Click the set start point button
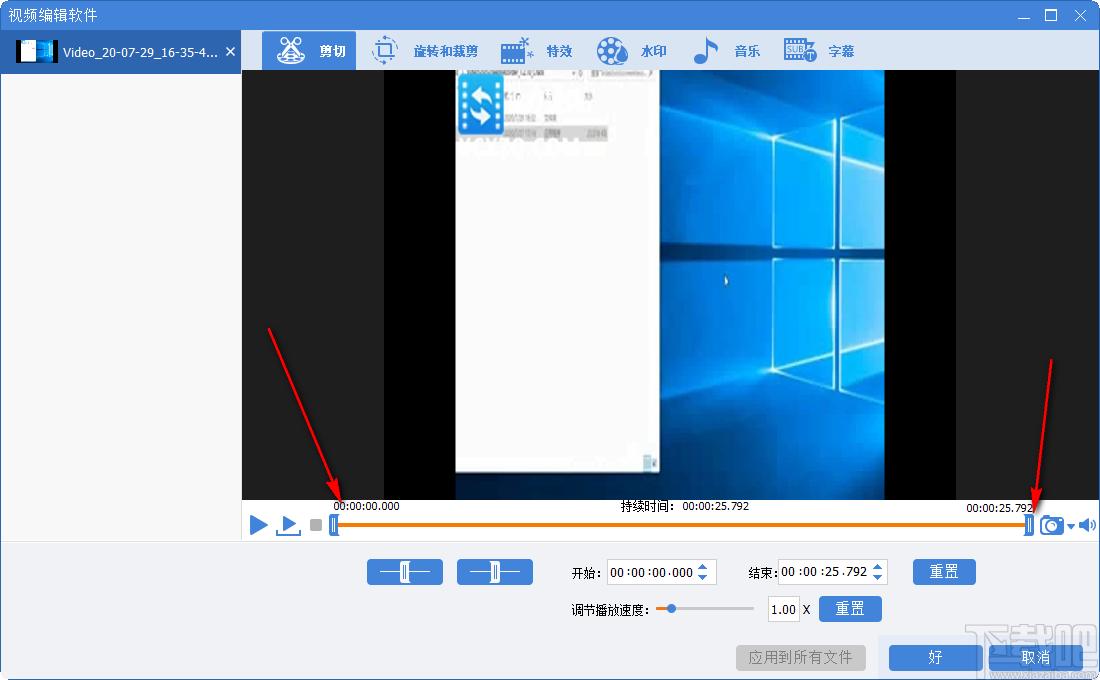1100x680 pixels. tap(405, 572)
